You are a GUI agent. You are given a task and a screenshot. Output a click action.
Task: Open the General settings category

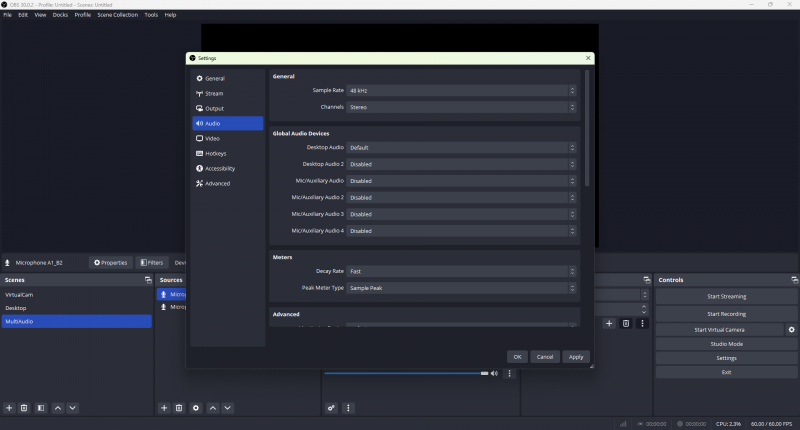(x=228, y=79)
